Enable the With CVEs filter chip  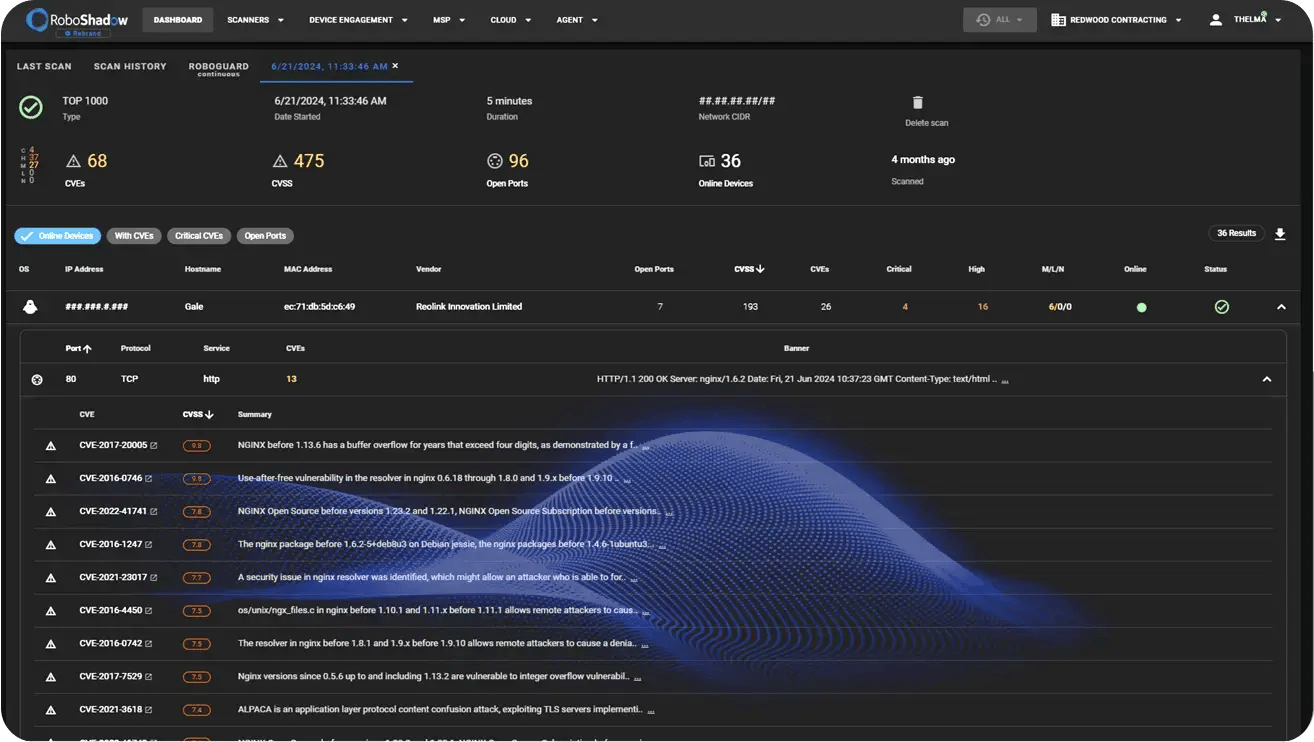click(133, 236)
